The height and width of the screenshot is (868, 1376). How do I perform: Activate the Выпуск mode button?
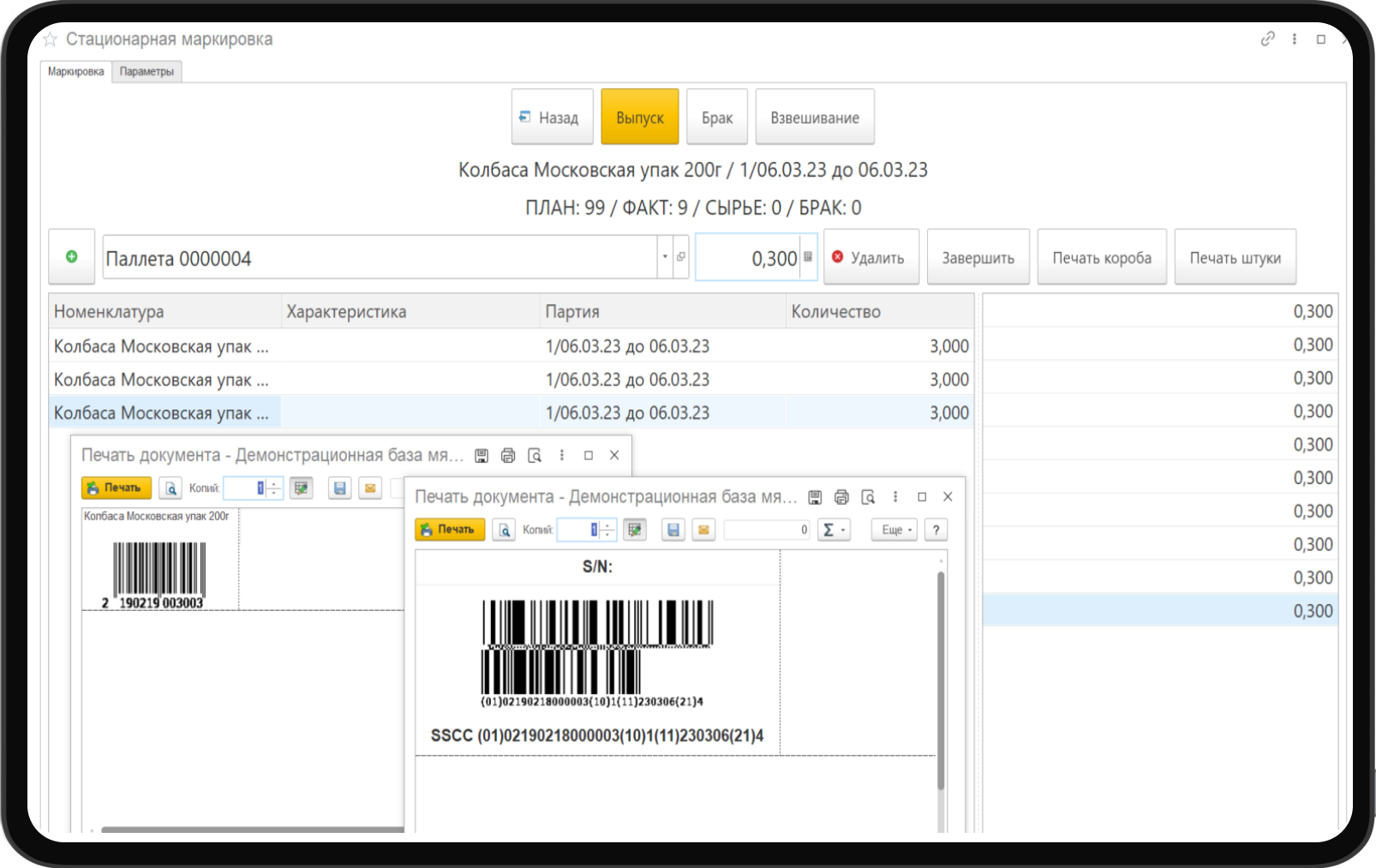[x=640, y=117]
